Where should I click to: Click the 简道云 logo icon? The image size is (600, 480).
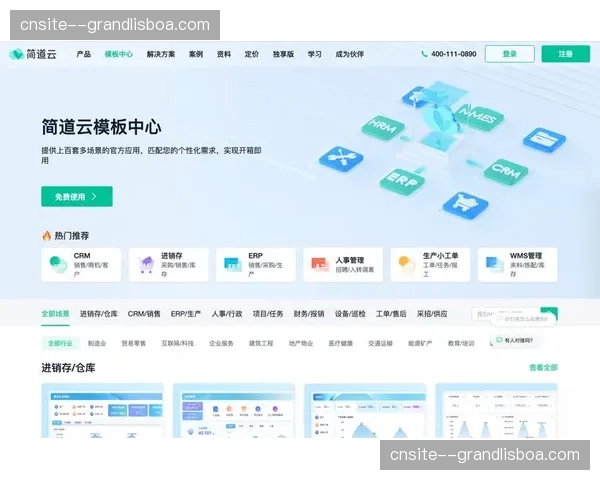17,54
